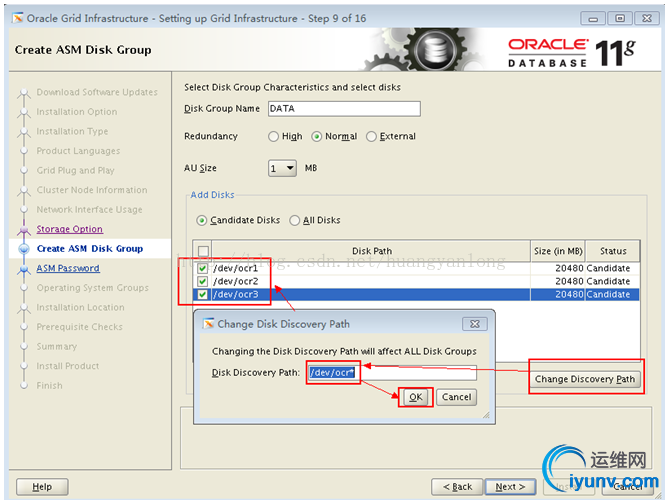Viewport: 665px width, 500px height.
Task: Minimize the Oracle Grid Infrastructure window
Action: coord(593,19)
